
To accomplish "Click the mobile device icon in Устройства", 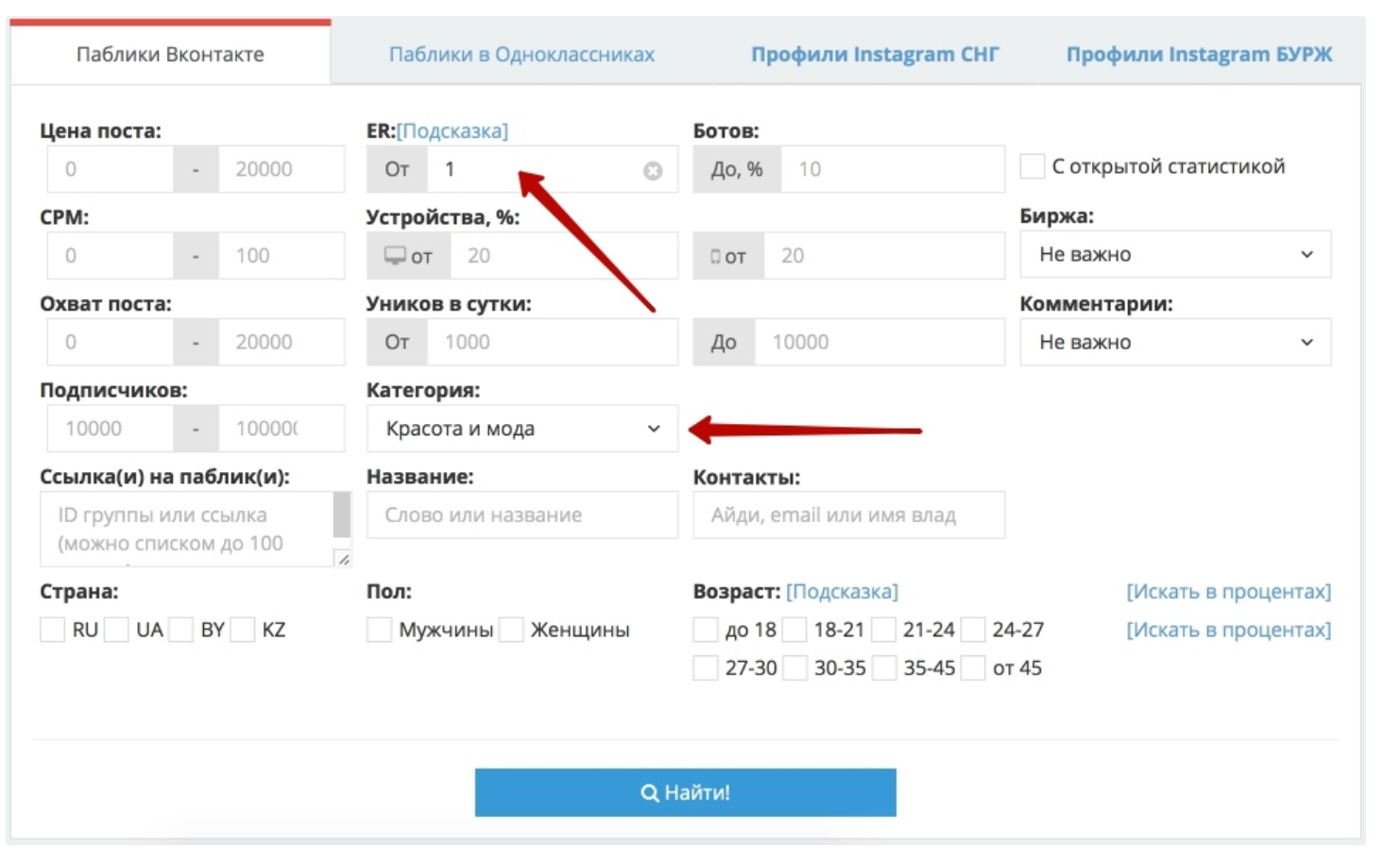I will (x=715, y=257).
